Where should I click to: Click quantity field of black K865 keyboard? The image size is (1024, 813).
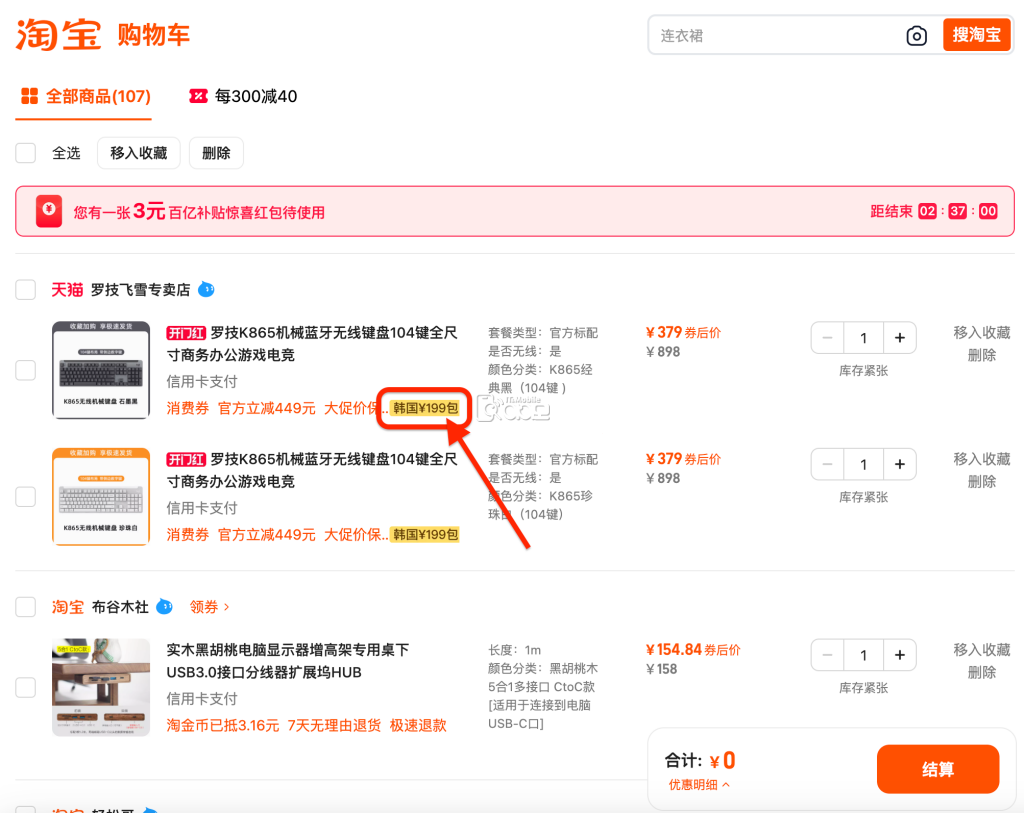863,338
